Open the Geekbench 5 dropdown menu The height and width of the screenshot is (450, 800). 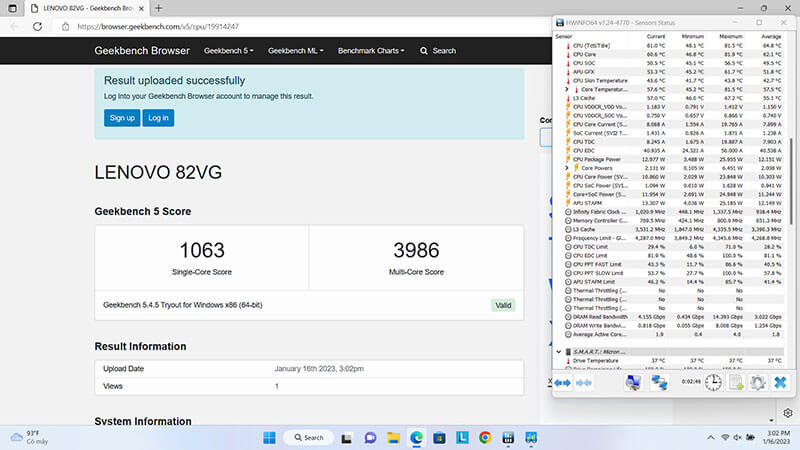coord(229,51)
